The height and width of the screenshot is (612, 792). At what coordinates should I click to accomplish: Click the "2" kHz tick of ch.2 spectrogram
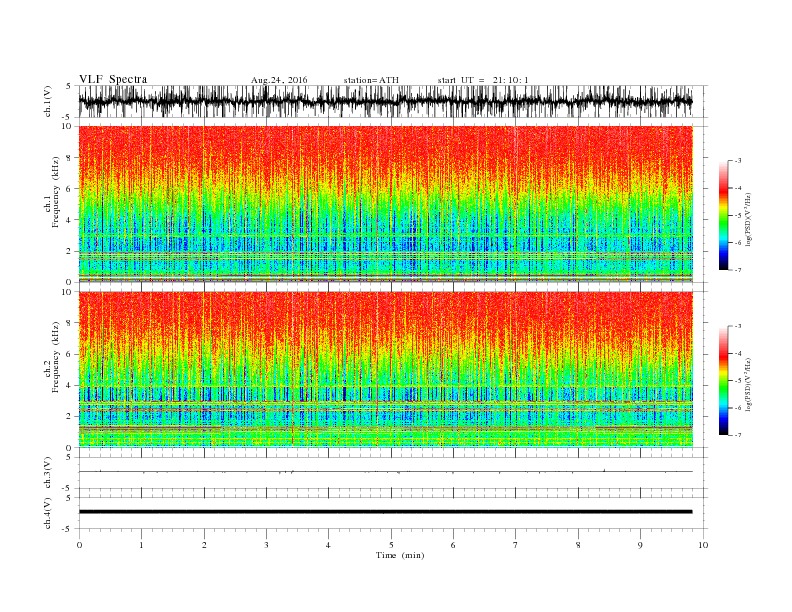[x=70, y=417]
